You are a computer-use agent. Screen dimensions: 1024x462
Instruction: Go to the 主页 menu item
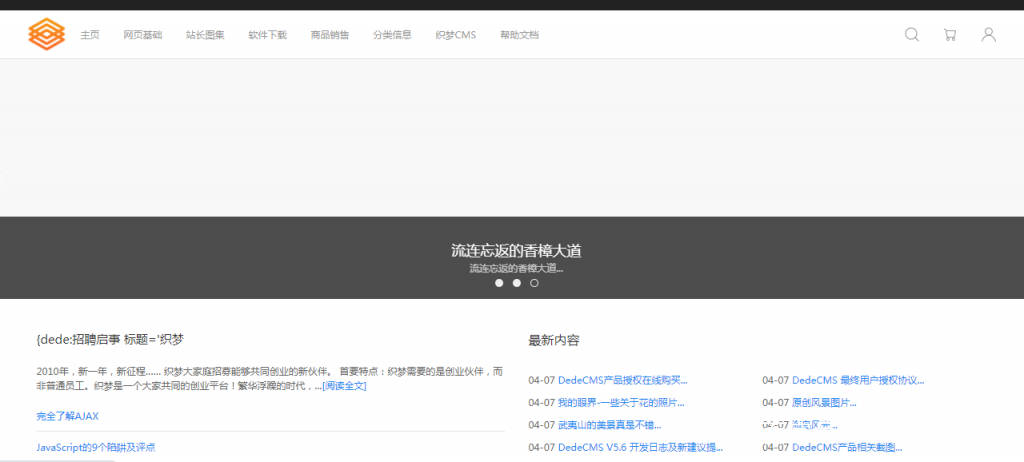tap(89, 35)
